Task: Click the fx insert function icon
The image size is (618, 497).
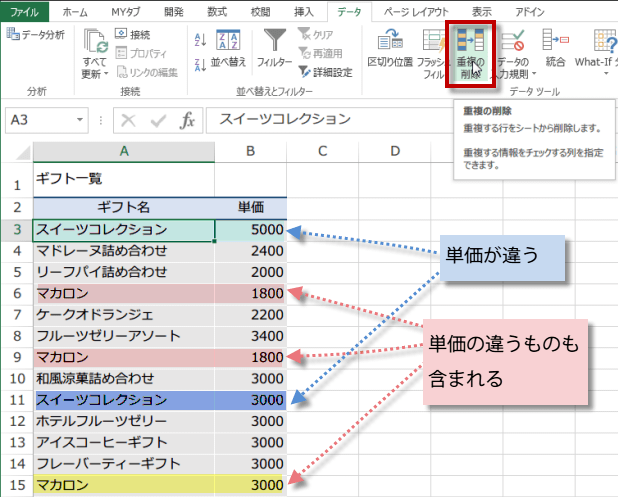Action: coord(186,120)
